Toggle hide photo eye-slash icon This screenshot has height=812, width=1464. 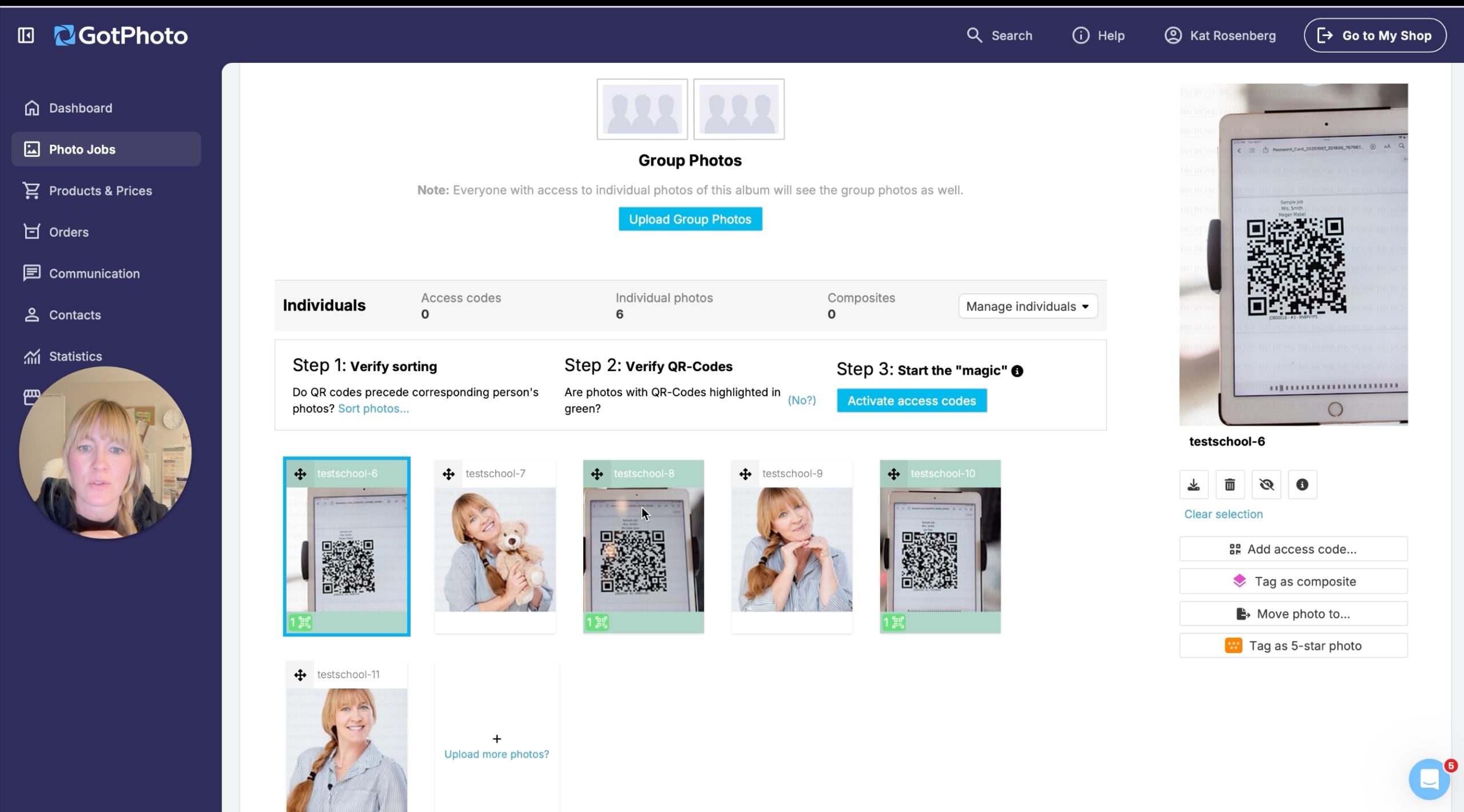[1266, 485]
